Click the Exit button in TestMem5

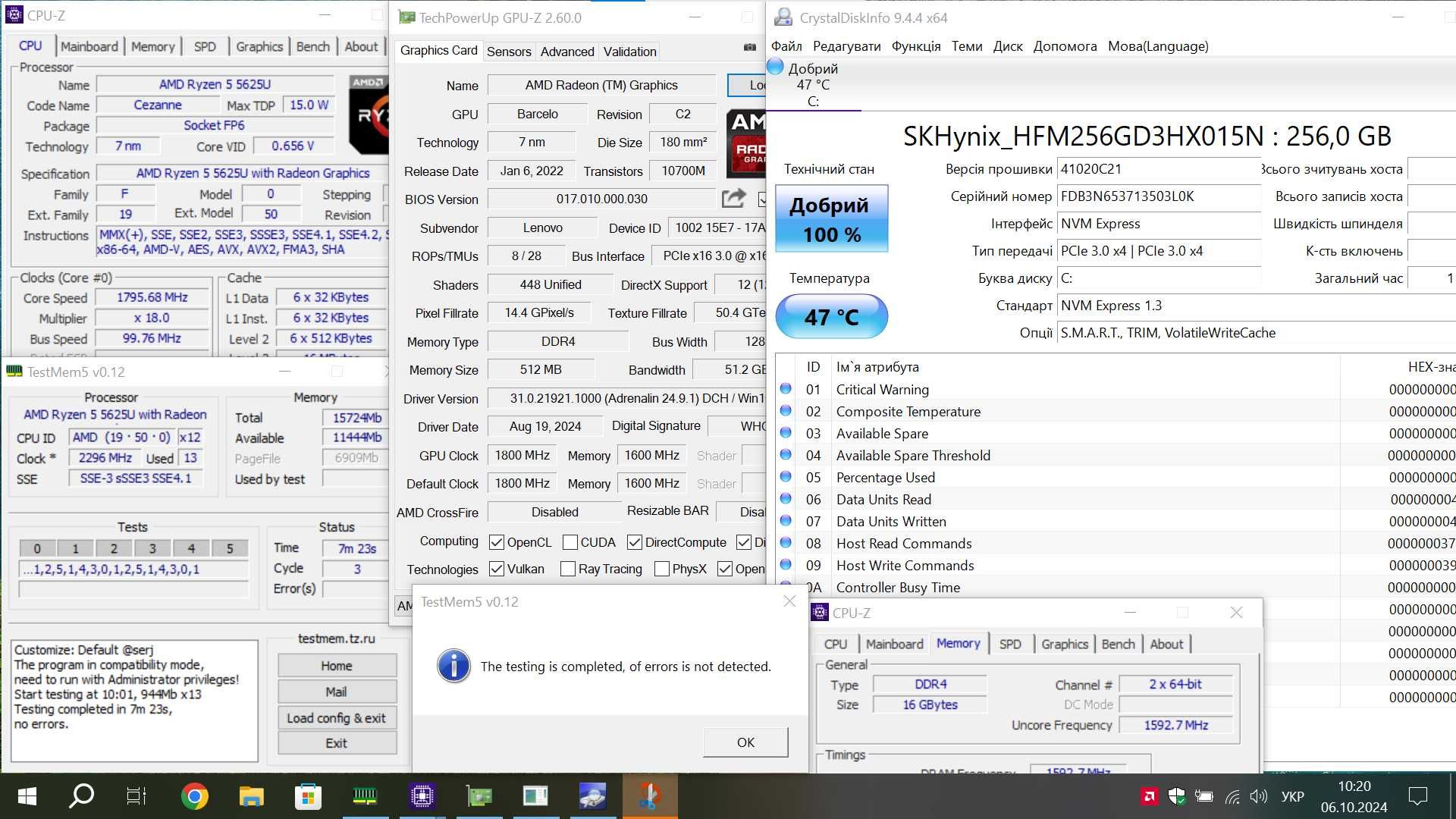pos(337,743)
